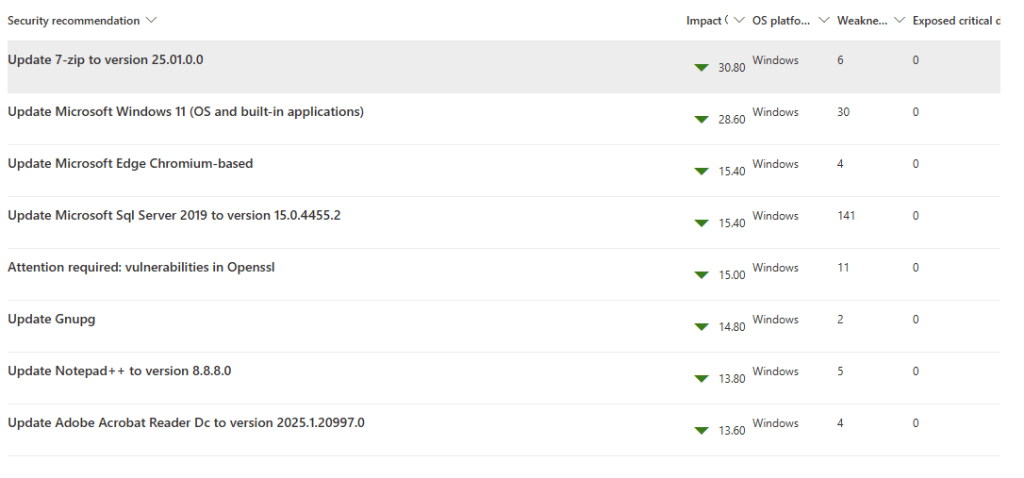Click the green impact arrow for 7-zip
Image resolution: width=1024 pixels, height=478 pixels.
701,68
